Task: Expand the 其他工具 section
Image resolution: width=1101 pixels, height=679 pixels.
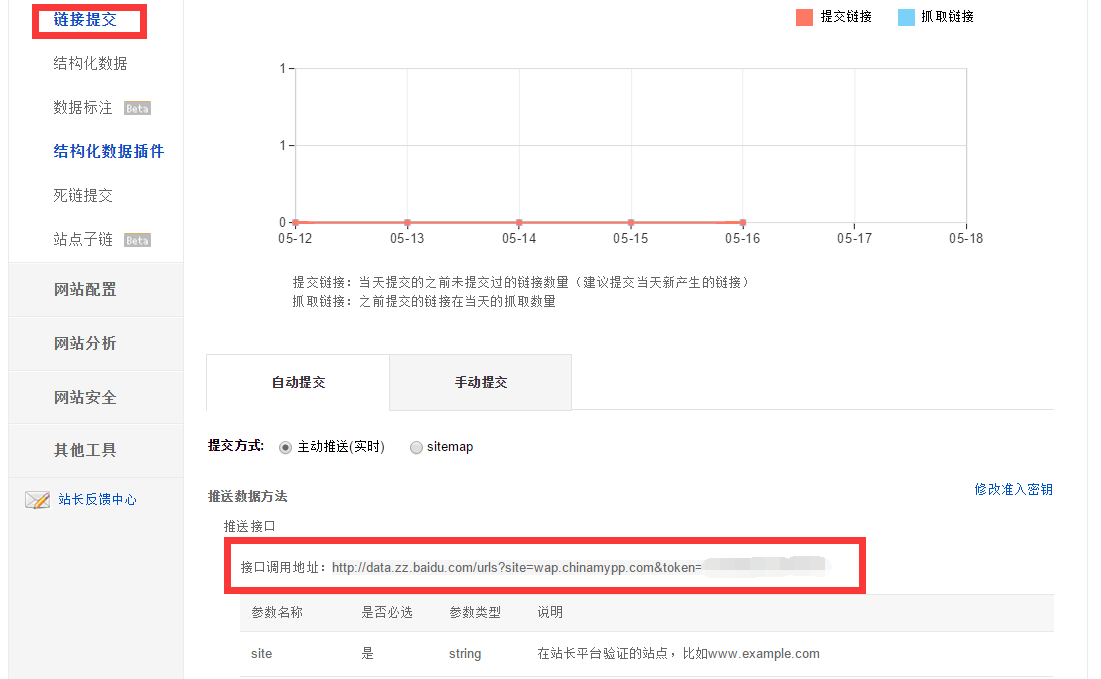Action: 95,450
